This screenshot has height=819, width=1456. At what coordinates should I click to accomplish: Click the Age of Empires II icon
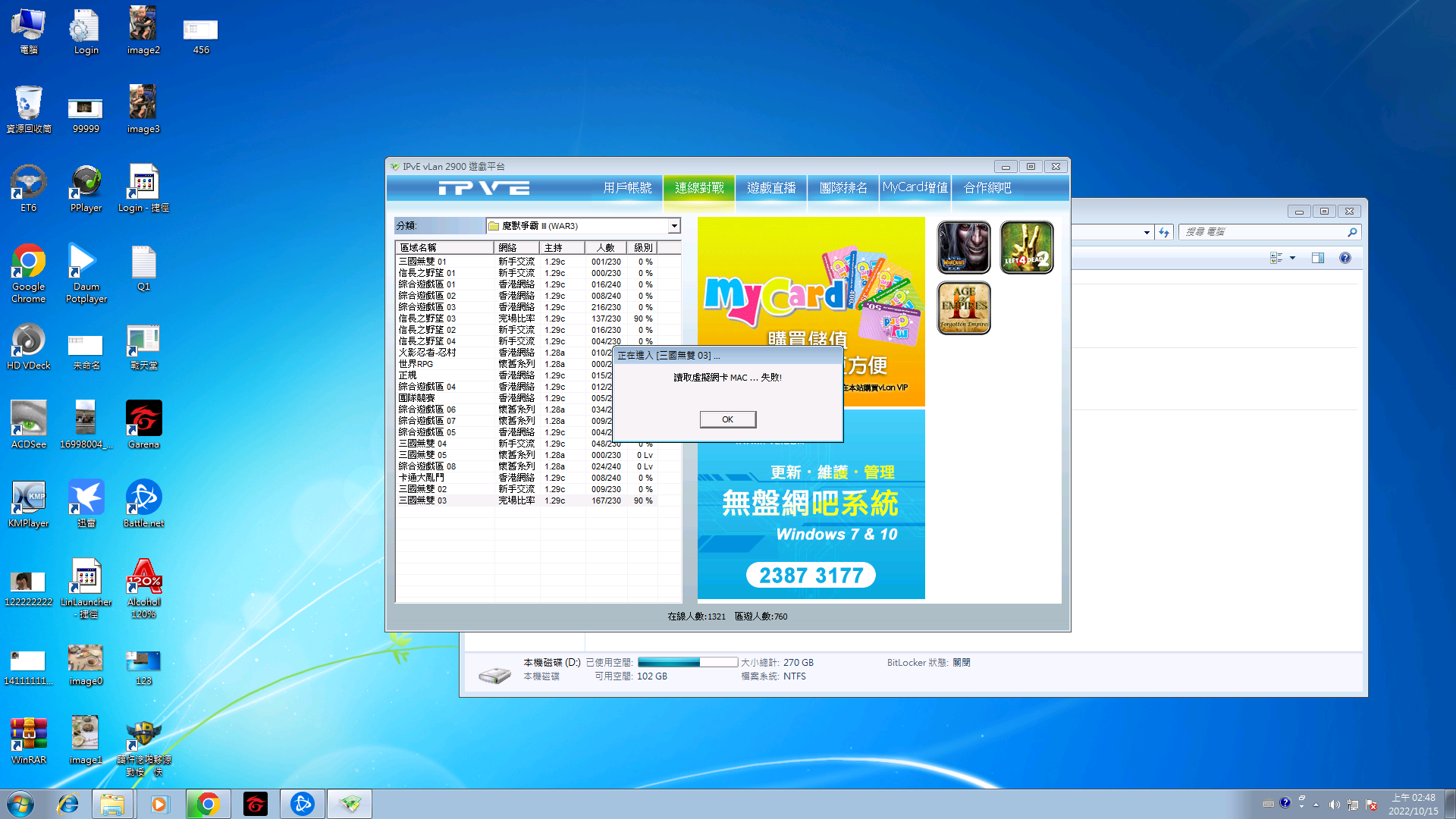pyautogui.click(x=964, y=308)
